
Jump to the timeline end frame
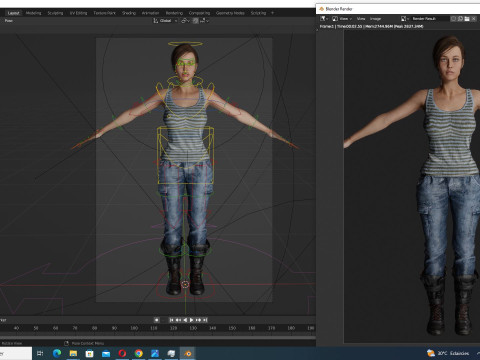click(205, 320)
